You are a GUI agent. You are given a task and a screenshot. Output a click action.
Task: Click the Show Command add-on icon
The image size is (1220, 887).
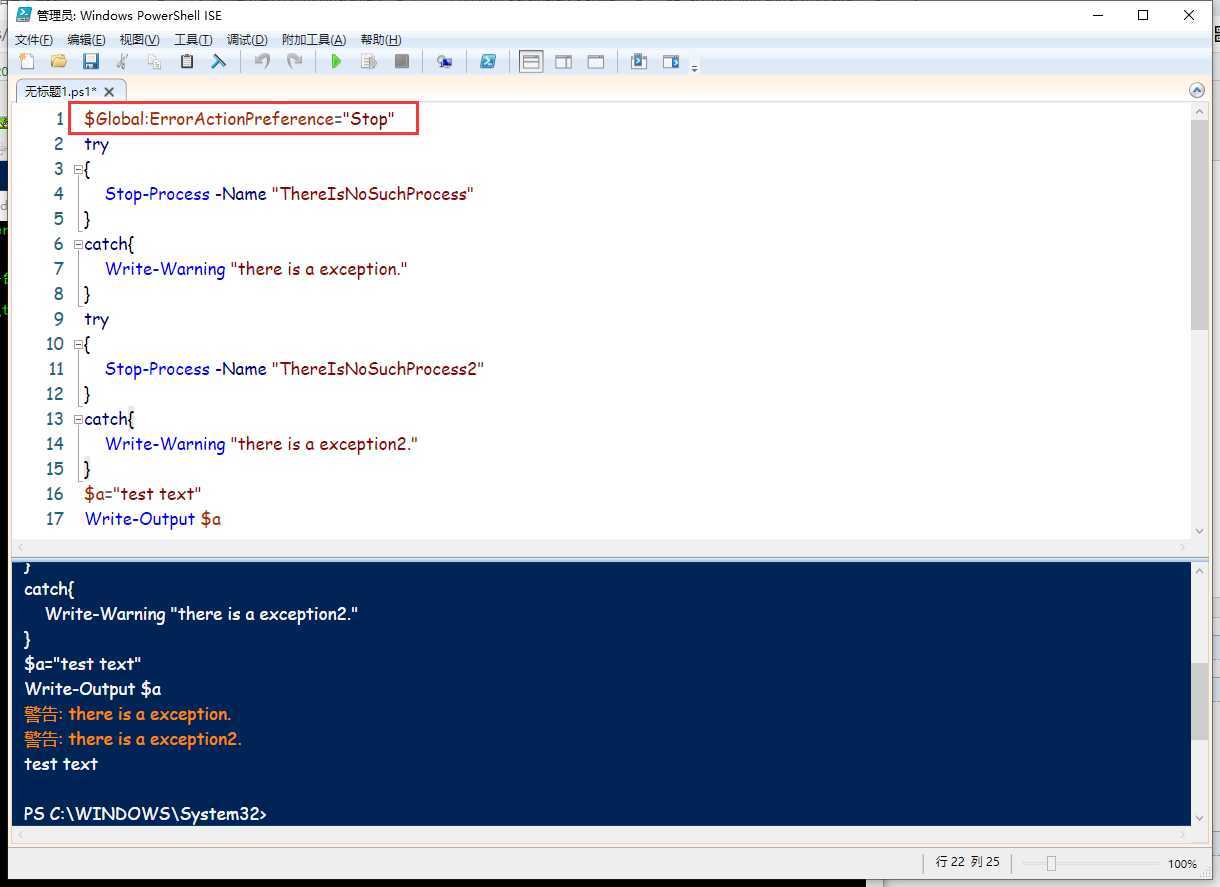click(x=671, y=62)
